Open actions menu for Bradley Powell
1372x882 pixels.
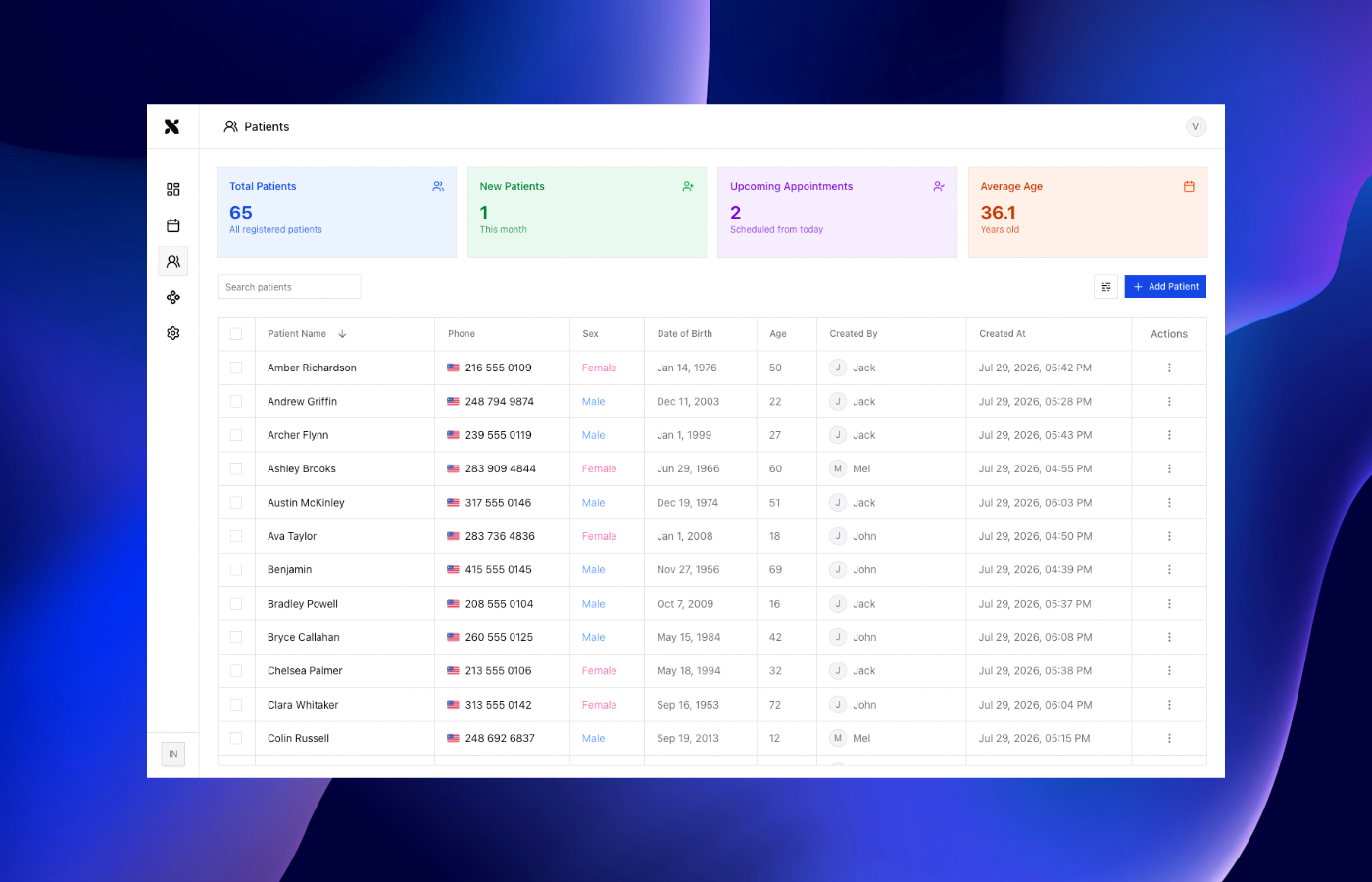click(x=1169, y=604)
